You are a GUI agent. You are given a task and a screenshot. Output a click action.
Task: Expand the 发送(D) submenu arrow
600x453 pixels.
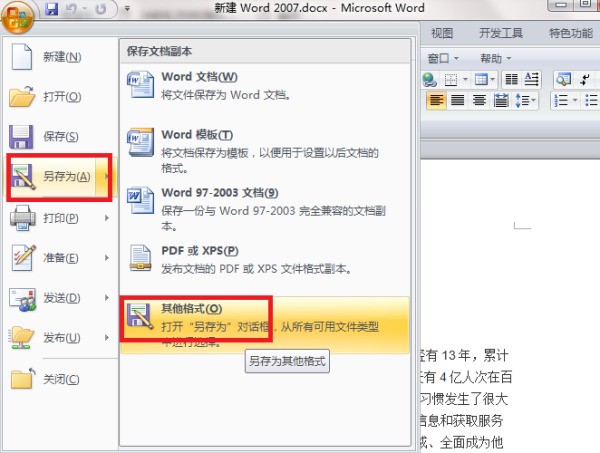(x=106, y=298)
